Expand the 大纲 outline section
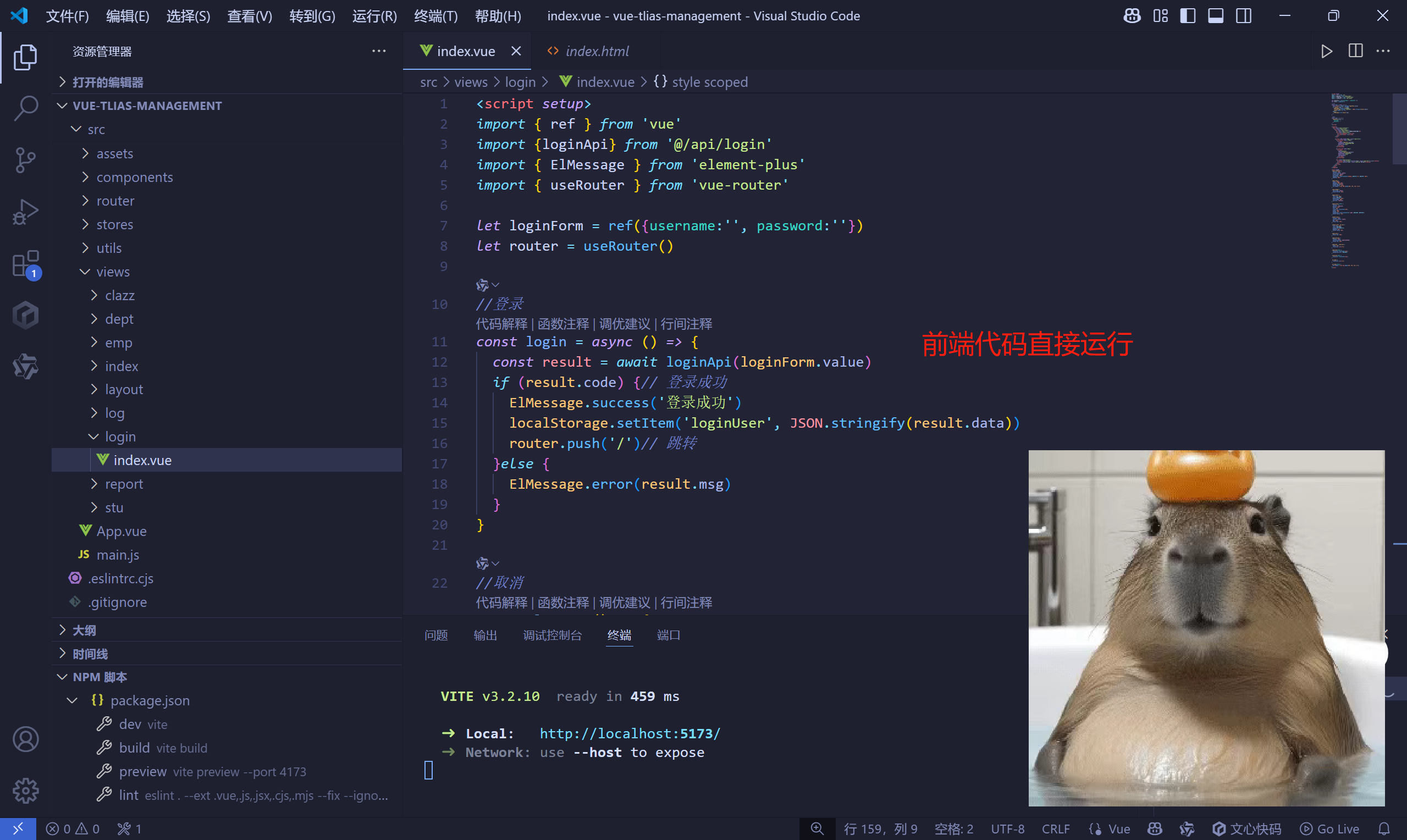Viewport: 1407px width, 840px height. (84, 630)
